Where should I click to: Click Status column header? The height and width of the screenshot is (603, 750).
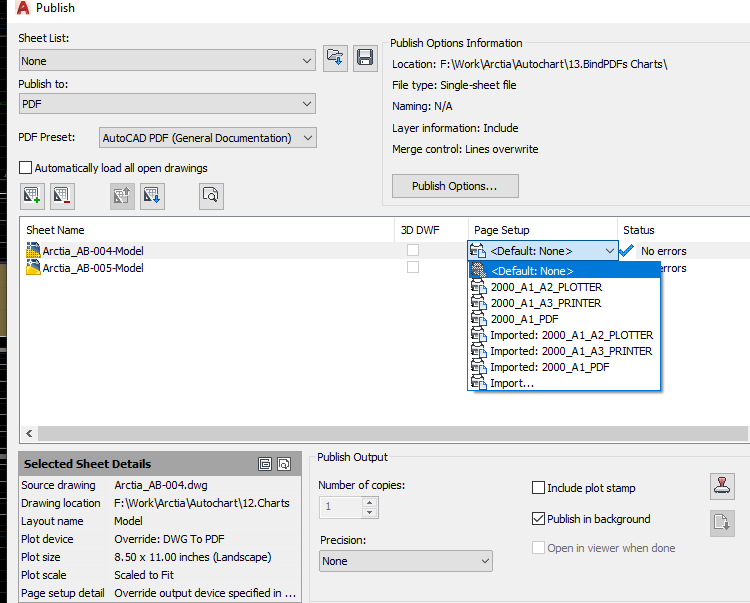pos(684,230)
